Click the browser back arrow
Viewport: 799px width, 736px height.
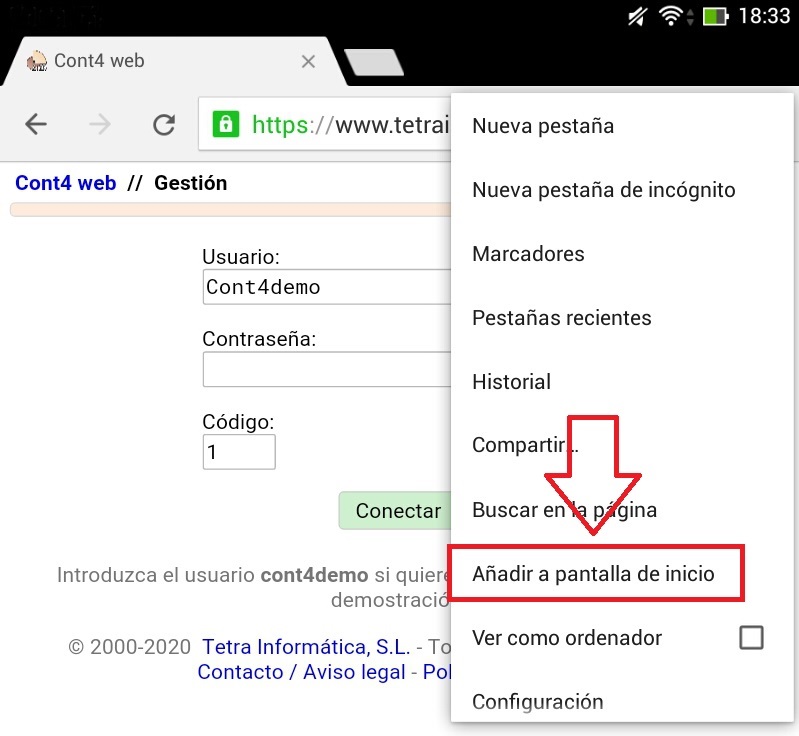tap(36, 124)
